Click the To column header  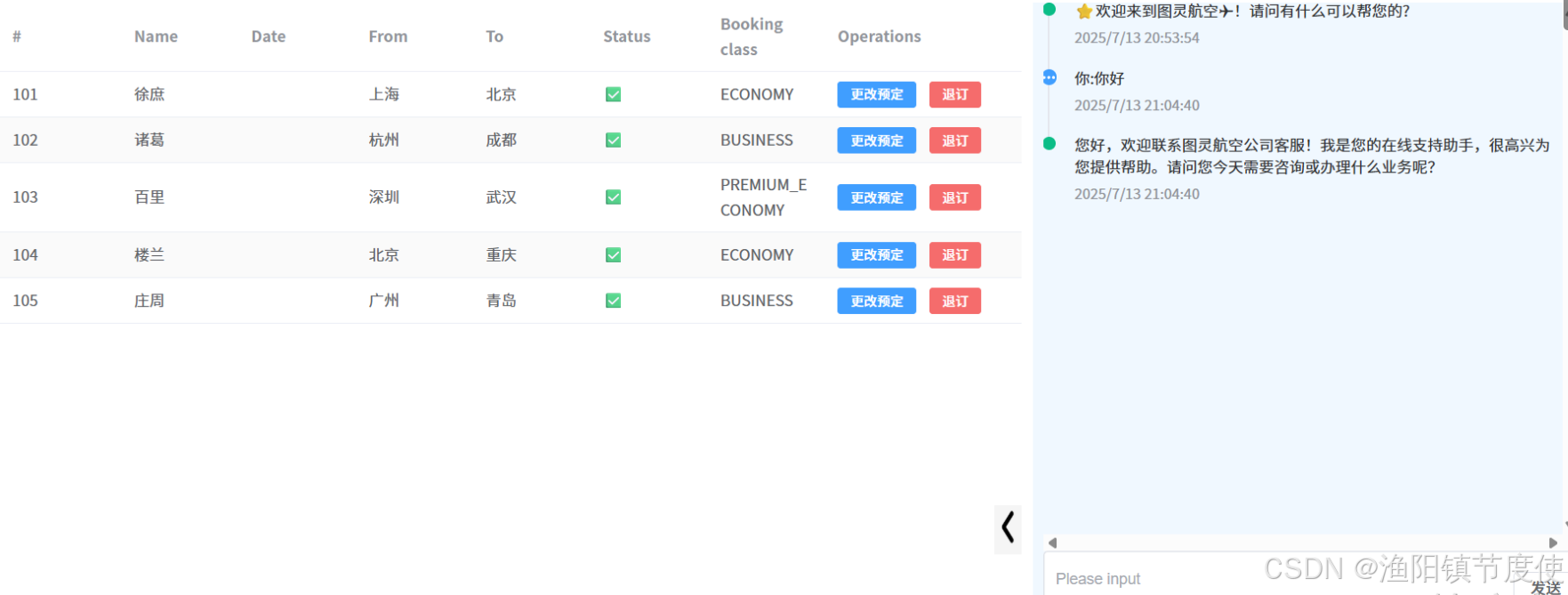(x=495, y=36)
